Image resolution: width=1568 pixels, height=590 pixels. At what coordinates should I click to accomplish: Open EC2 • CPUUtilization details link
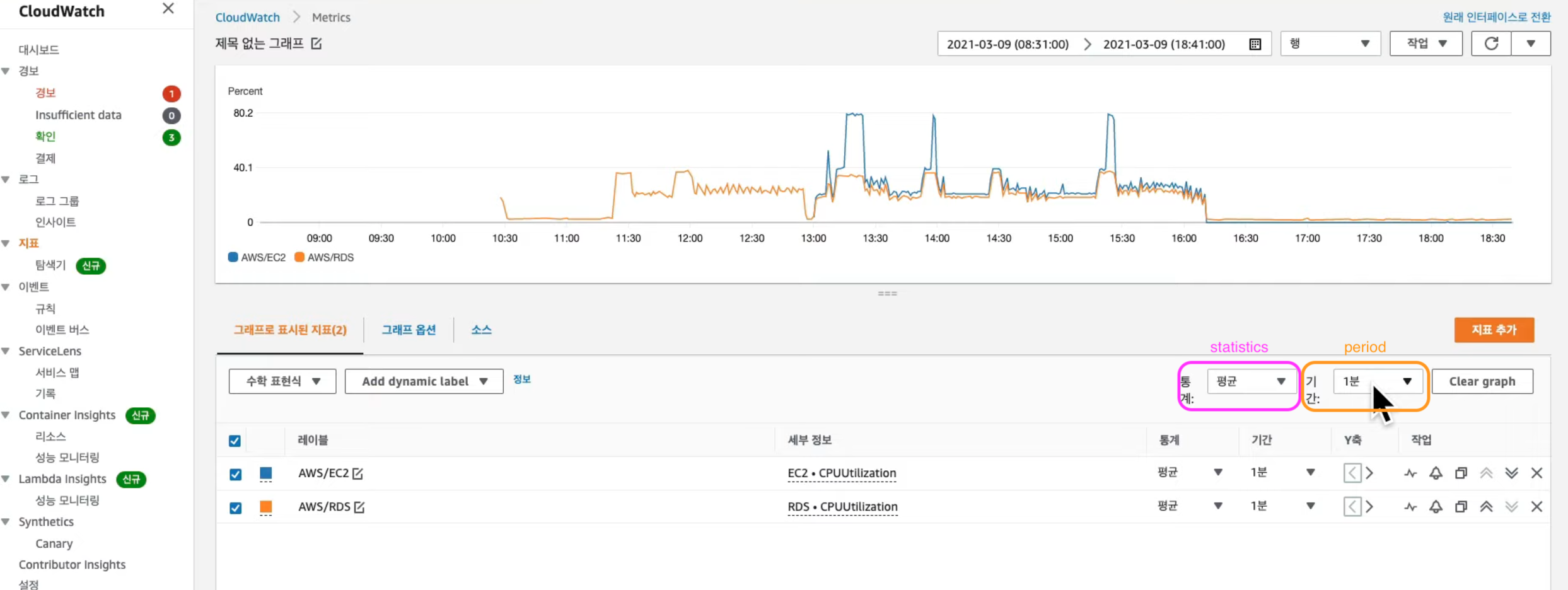tap(842, 473)
